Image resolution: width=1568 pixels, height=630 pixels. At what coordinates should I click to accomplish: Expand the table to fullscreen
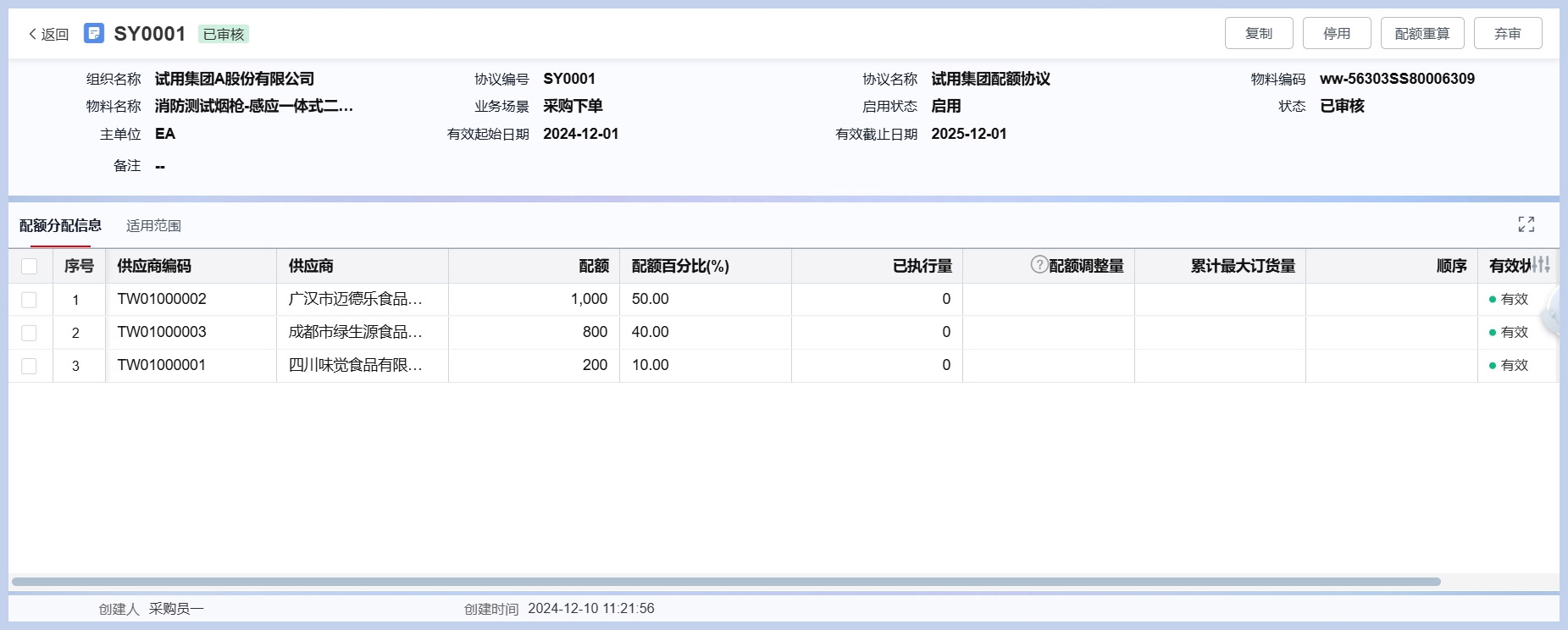pos(1526,224)
